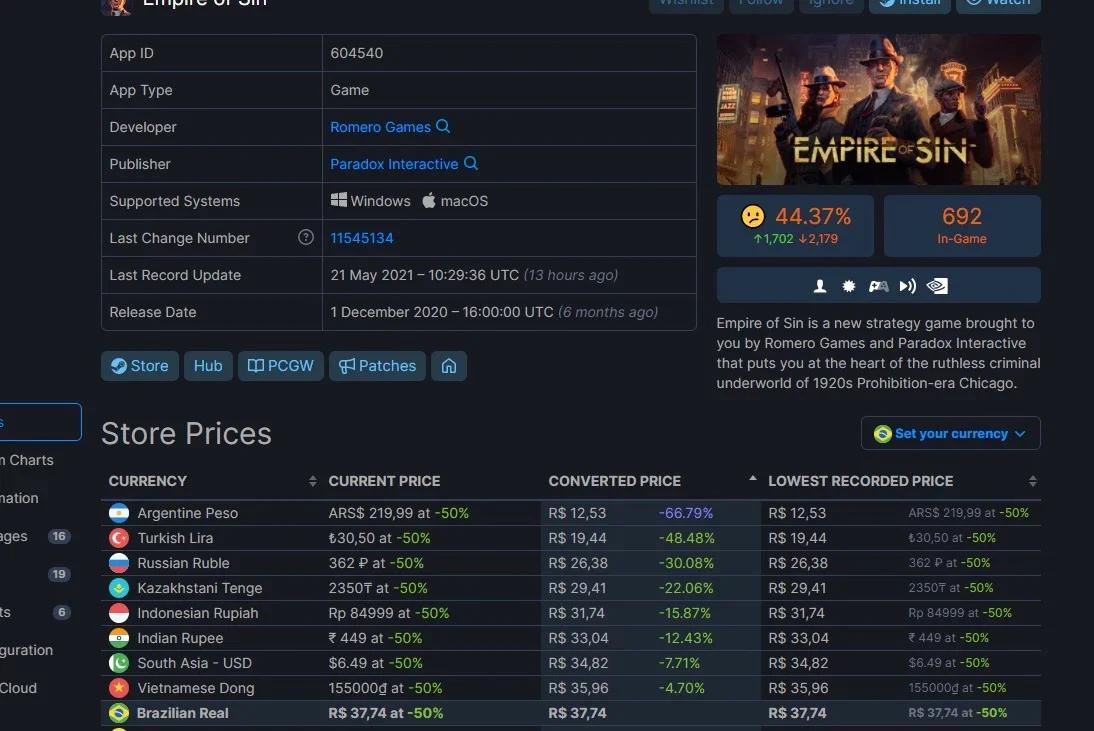Open Paradox Interactive publisher link
This screenshot has height=731, width=1094.
394,164
